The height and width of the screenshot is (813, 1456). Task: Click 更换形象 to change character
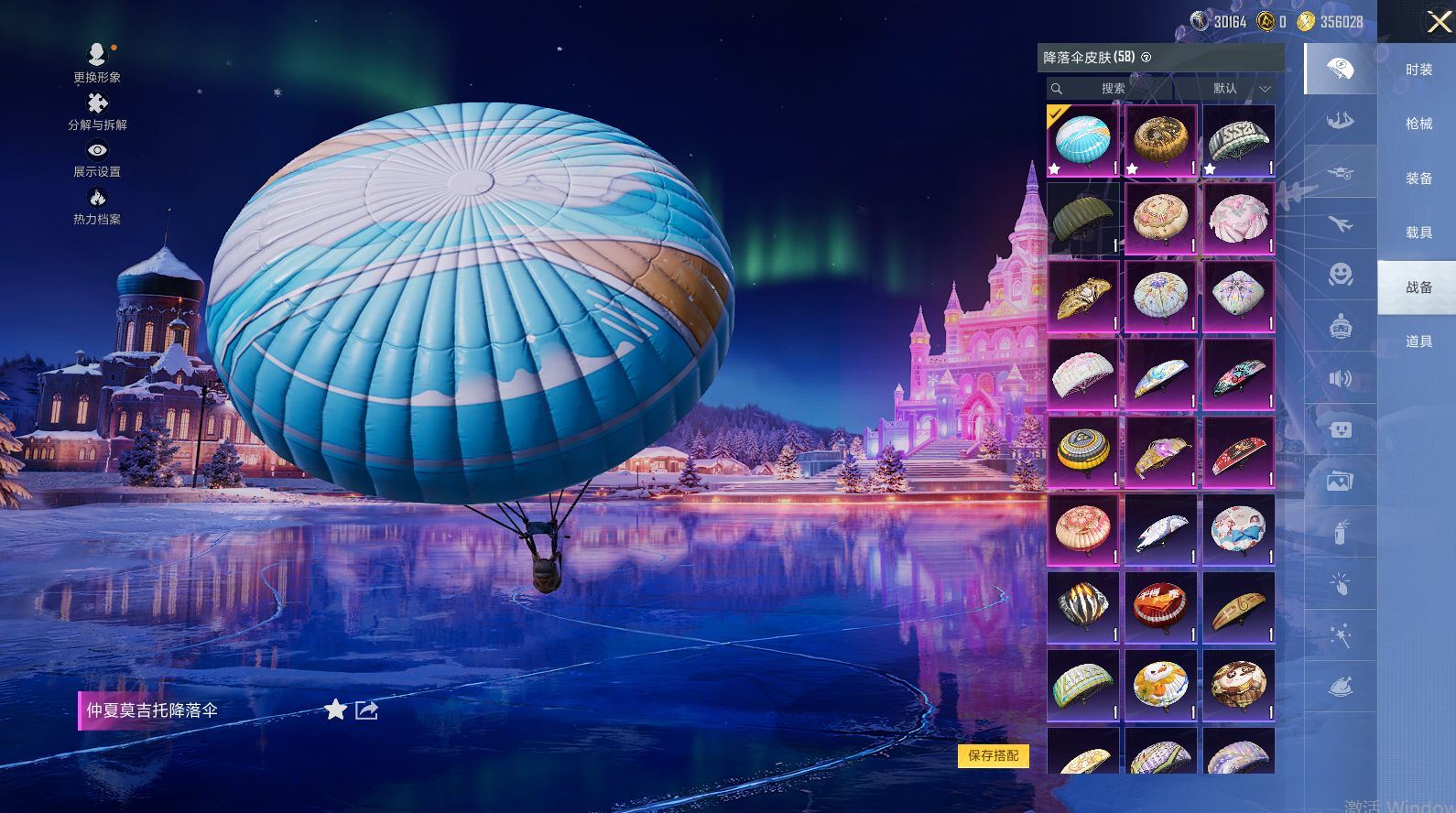(x=97, y=57)
